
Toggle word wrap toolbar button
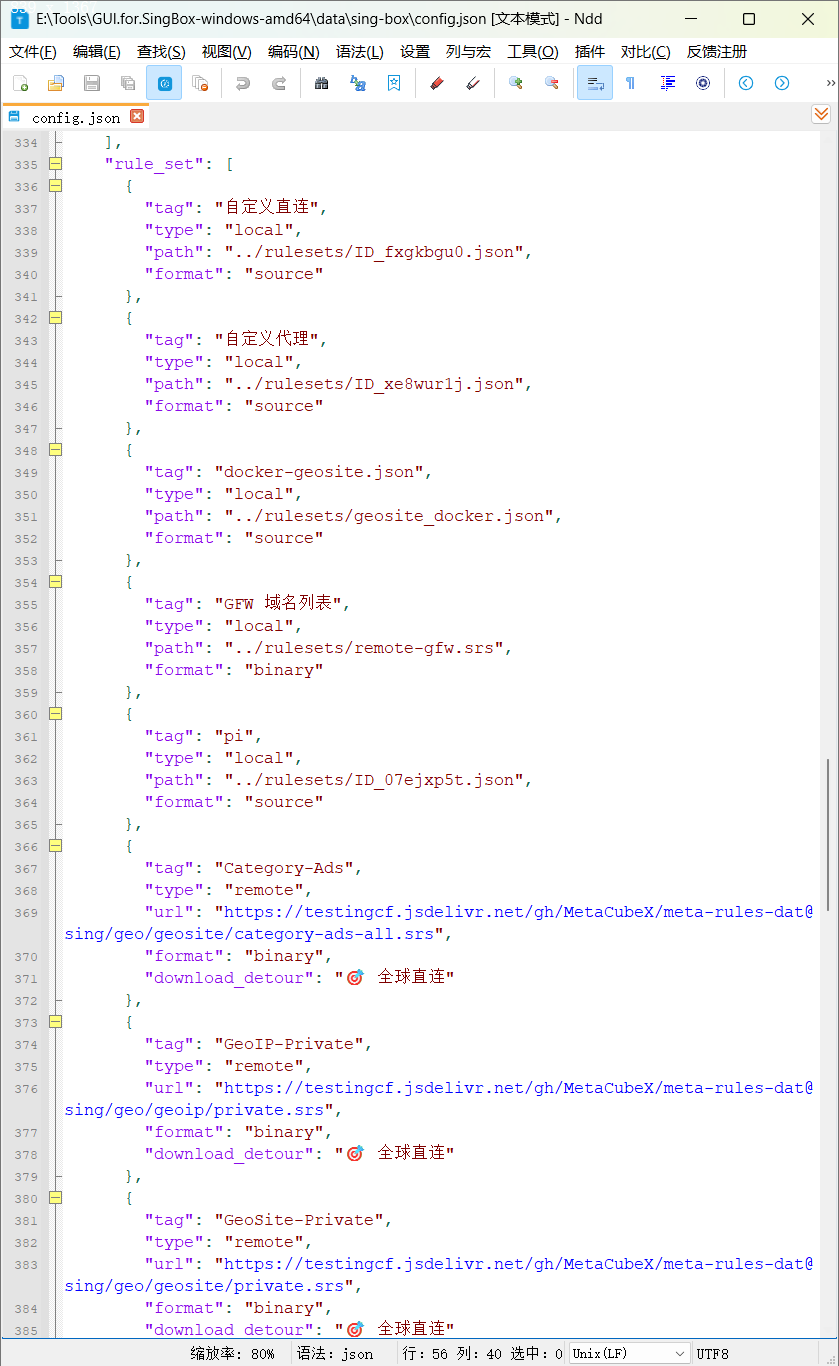point(595,83)
